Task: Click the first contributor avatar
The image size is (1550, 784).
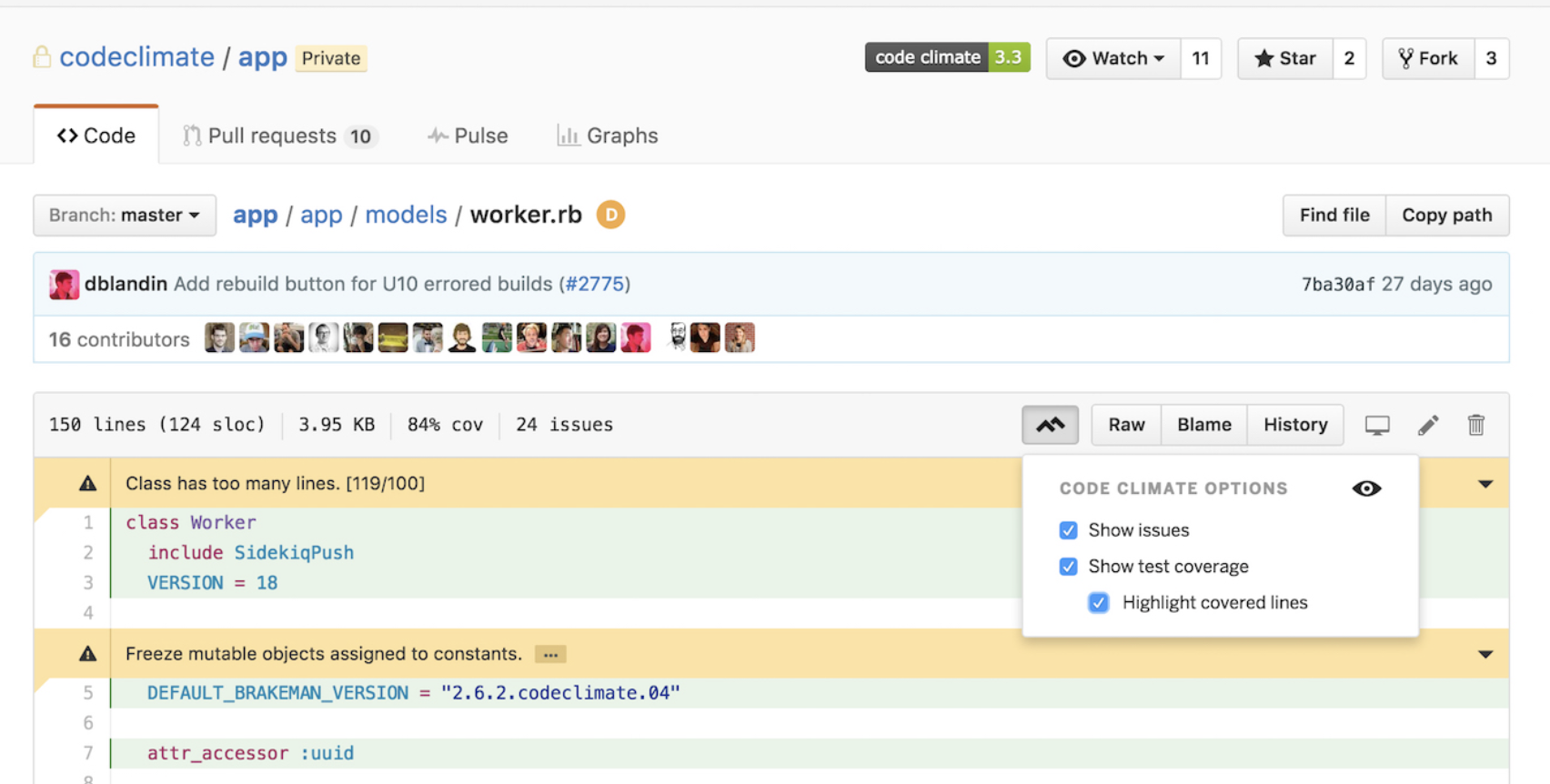Action: (x=219, y=337)
